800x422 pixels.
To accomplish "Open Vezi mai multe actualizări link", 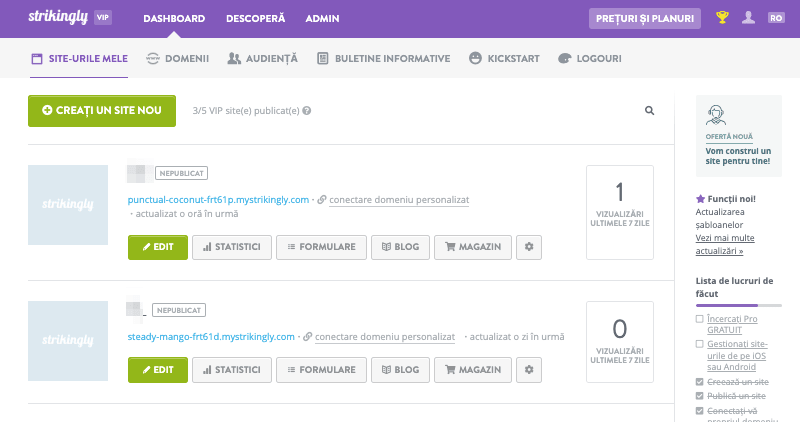I will (x=724, y=244).
